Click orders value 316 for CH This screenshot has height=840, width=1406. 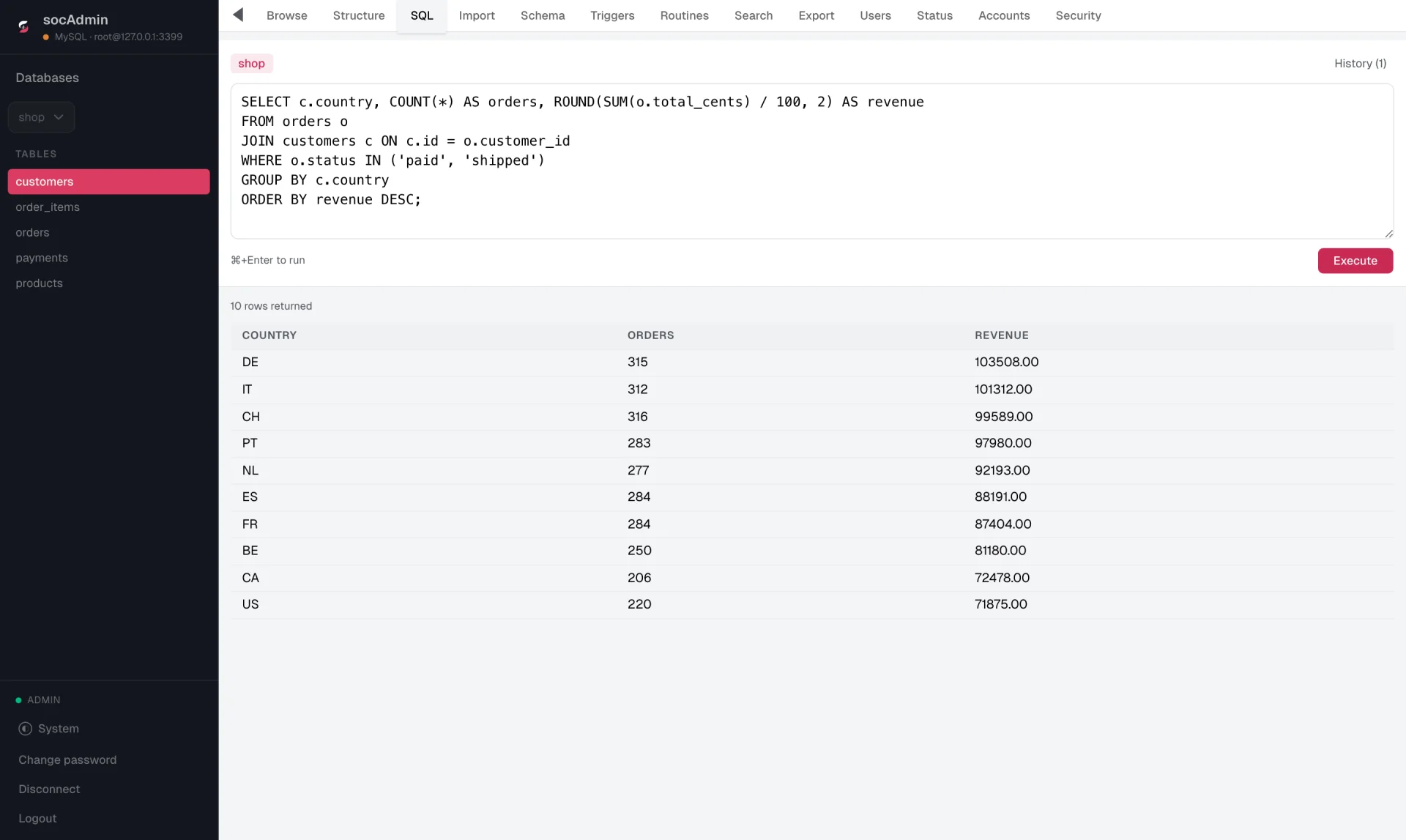coord(637,417)
